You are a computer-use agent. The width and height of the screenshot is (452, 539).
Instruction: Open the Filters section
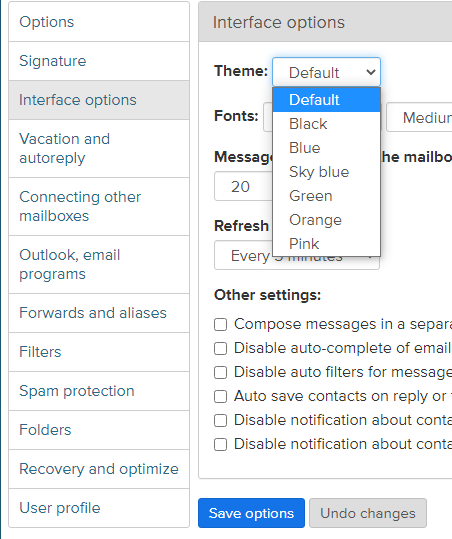pos(99,352)
